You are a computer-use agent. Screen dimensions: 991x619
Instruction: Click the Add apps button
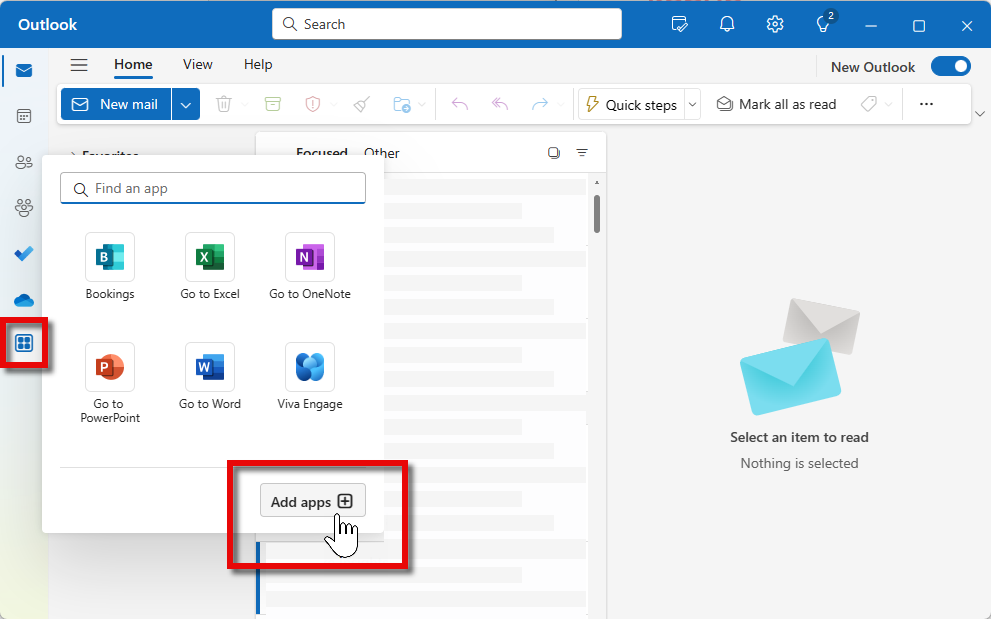click(x=312, y=502)
